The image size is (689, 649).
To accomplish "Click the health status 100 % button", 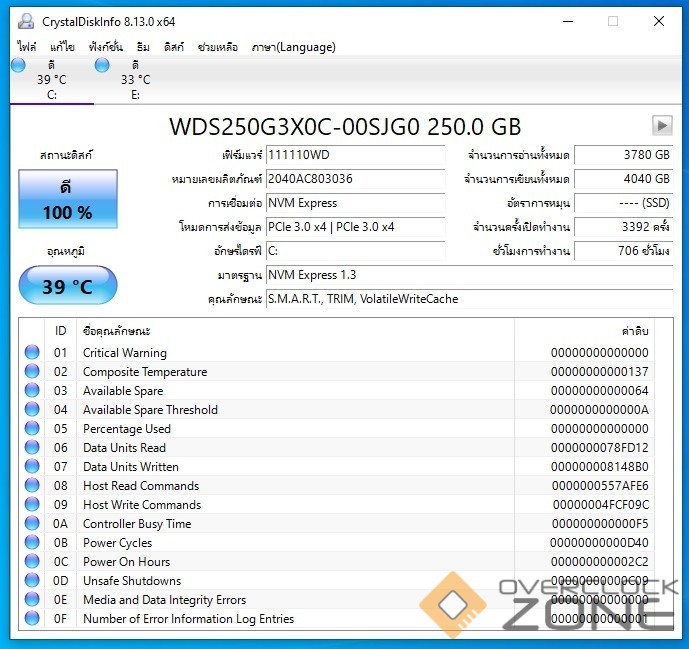I will (x=68, y=199).
